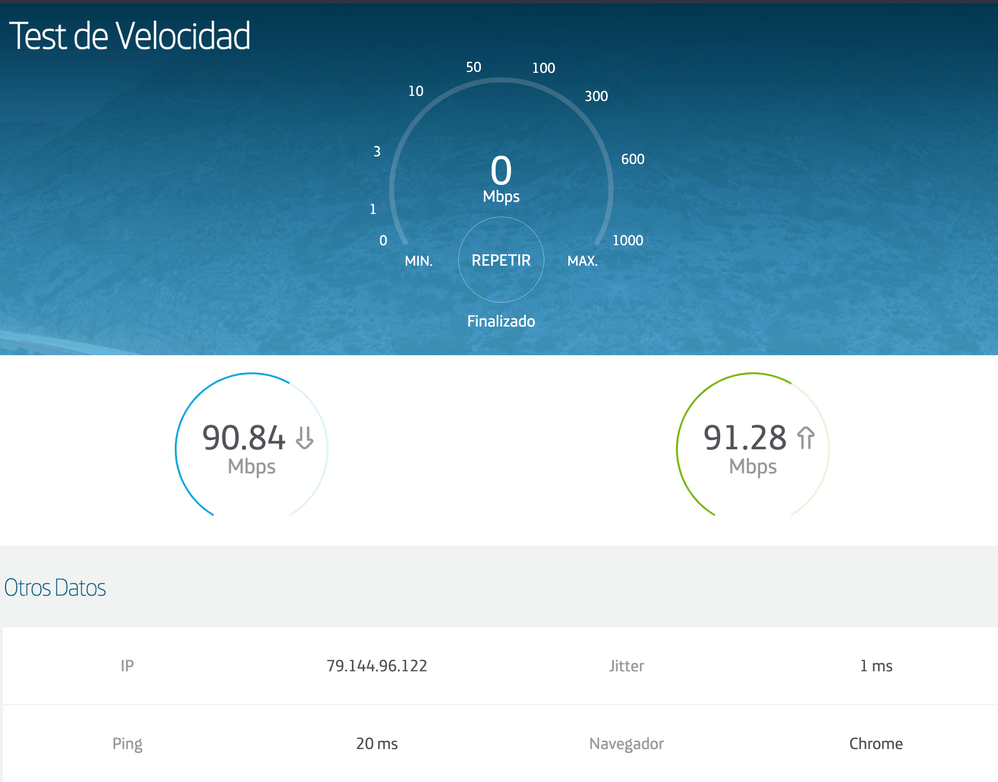Click the 1000 mark on the speedometer scale
998x782 pixels.
click(628, 240)
